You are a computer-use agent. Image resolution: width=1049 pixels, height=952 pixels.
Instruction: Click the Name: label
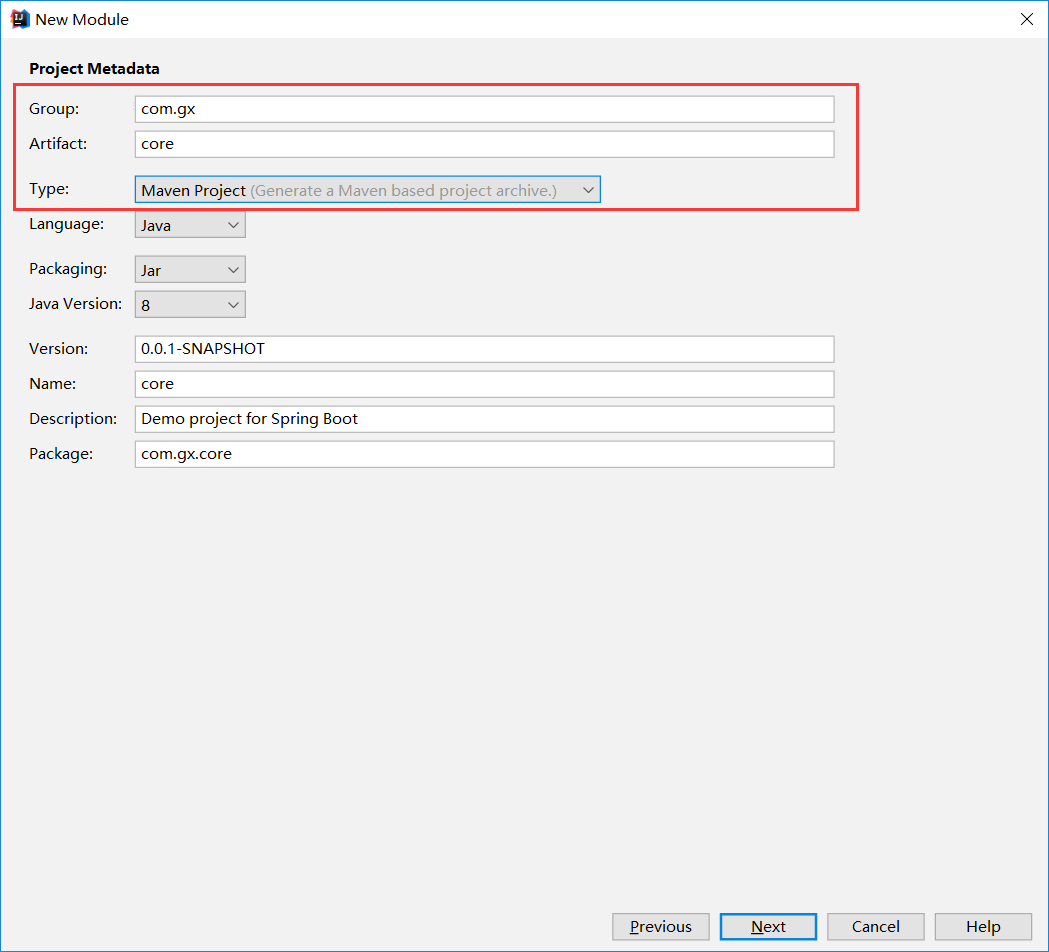[53, 383]
